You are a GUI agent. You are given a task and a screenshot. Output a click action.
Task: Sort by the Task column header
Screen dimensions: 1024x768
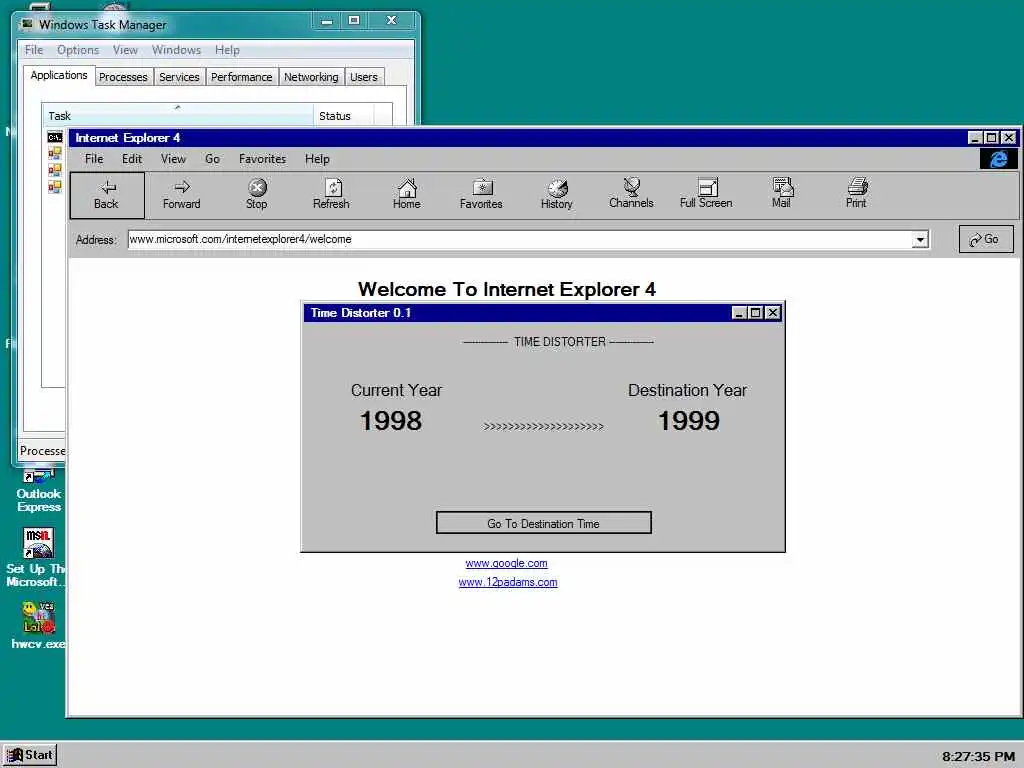pos(178,116)
